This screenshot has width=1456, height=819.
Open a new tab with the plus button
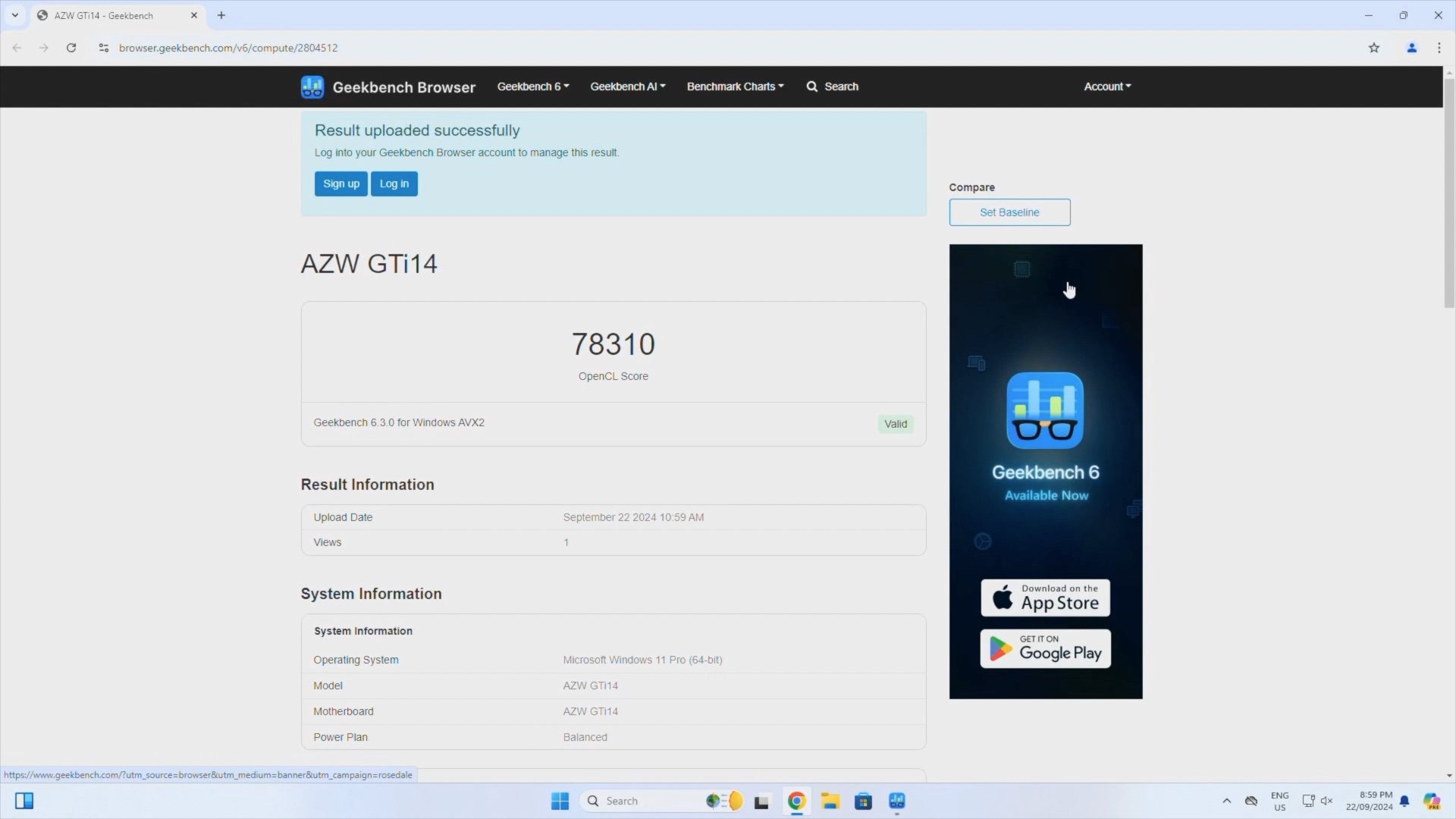point(221,15)
